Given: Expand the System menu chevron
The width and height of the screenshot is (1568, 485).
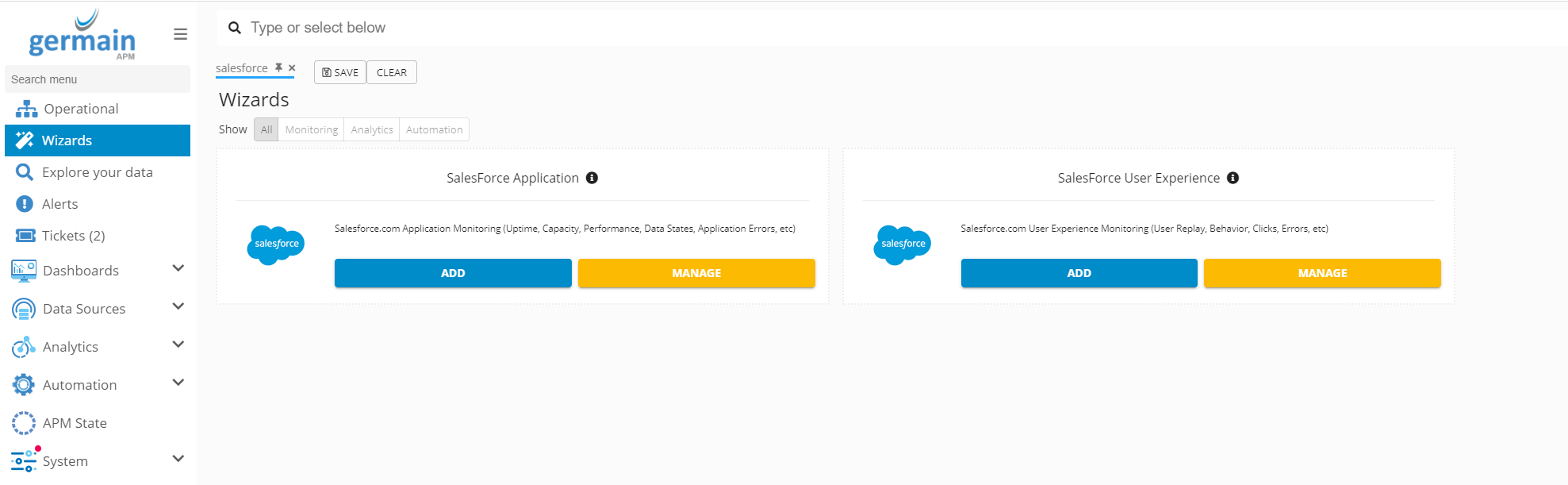Looking at the screenshot, I should (178, 459).
